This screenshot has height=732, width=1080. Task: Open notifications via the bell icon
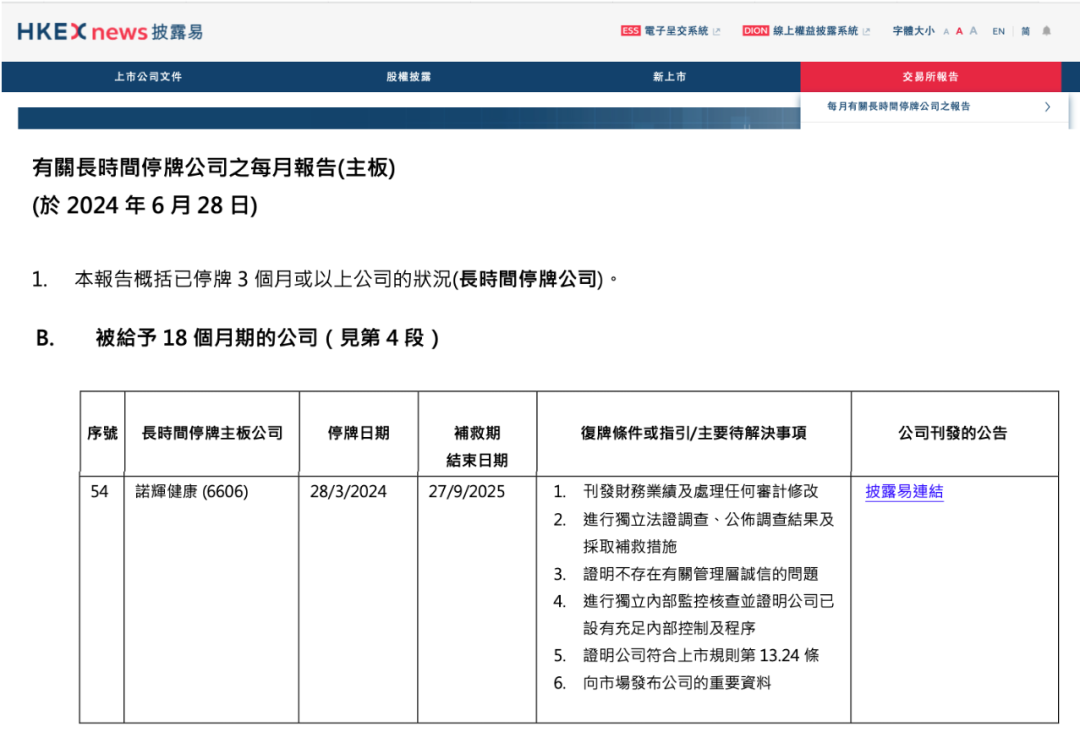(x=1047, y=31)
